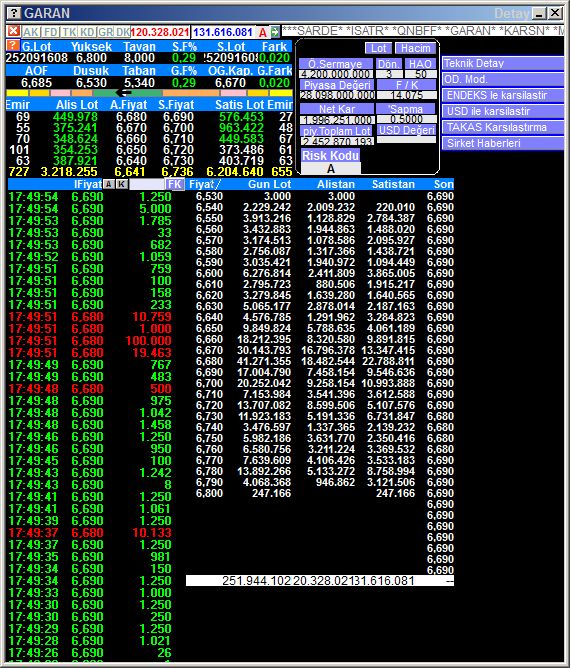Toggle the AK toolbar button
The image size is (570, 668).
tap(31, 32)
